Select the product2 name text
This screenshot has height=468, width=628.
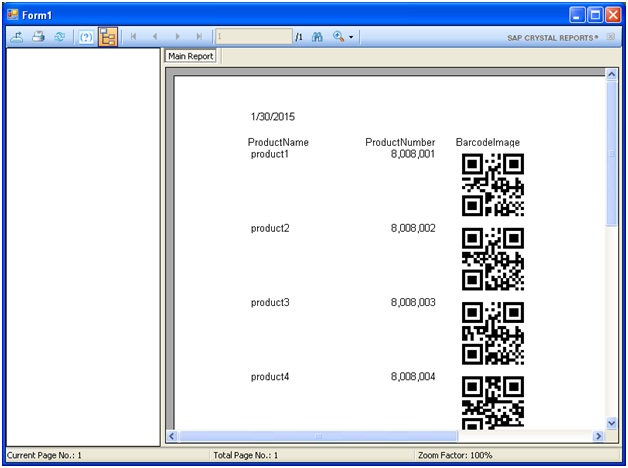pyautogui.click(x=270, y=228)
